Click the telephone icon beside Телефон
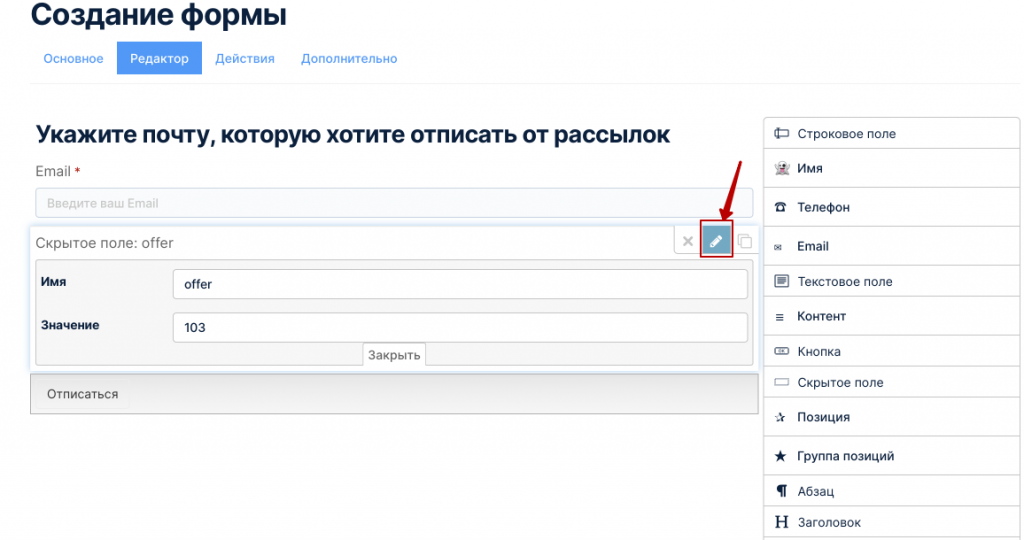Screen dimensions: 1024x540 (780, 207)
